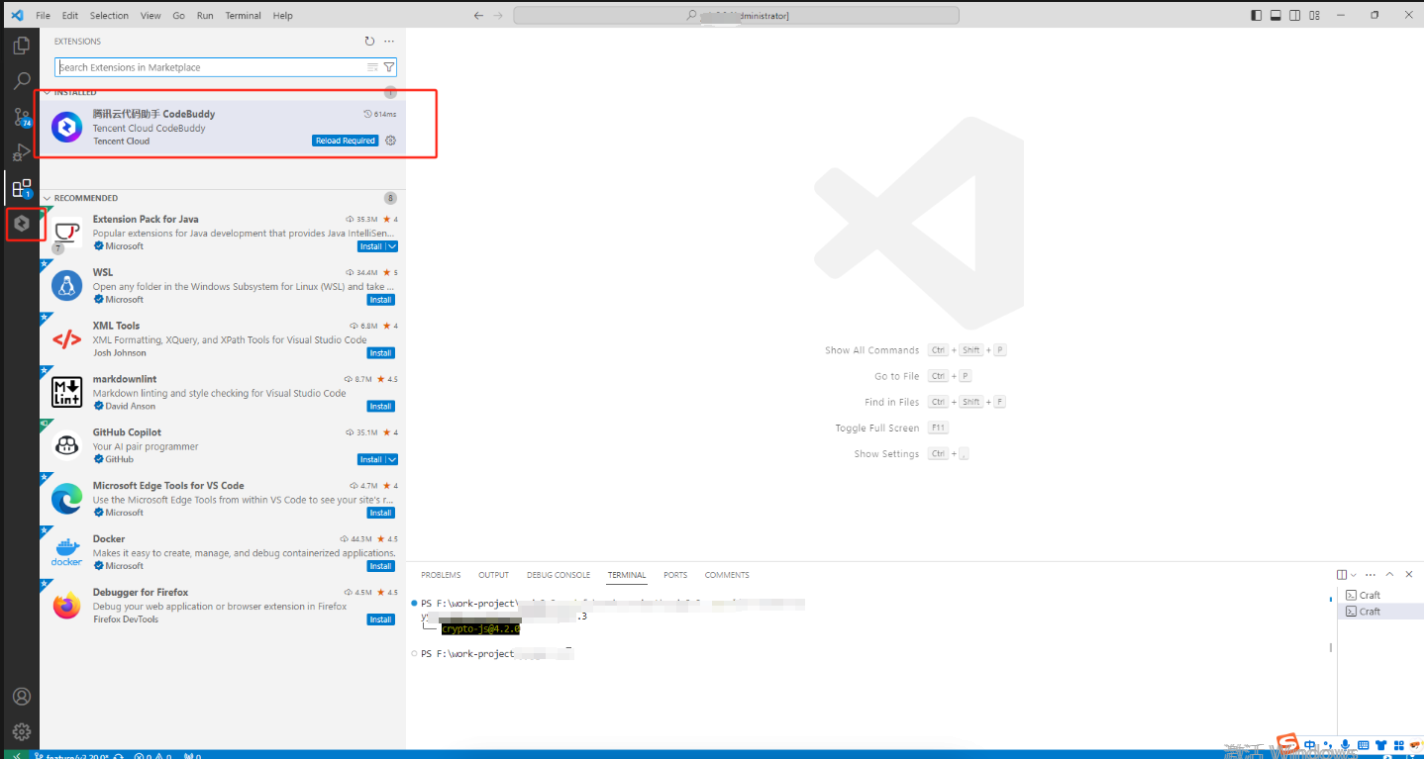Toggle the secondary side bar layout
The image size is (1424, 759).
point(1295,16)
